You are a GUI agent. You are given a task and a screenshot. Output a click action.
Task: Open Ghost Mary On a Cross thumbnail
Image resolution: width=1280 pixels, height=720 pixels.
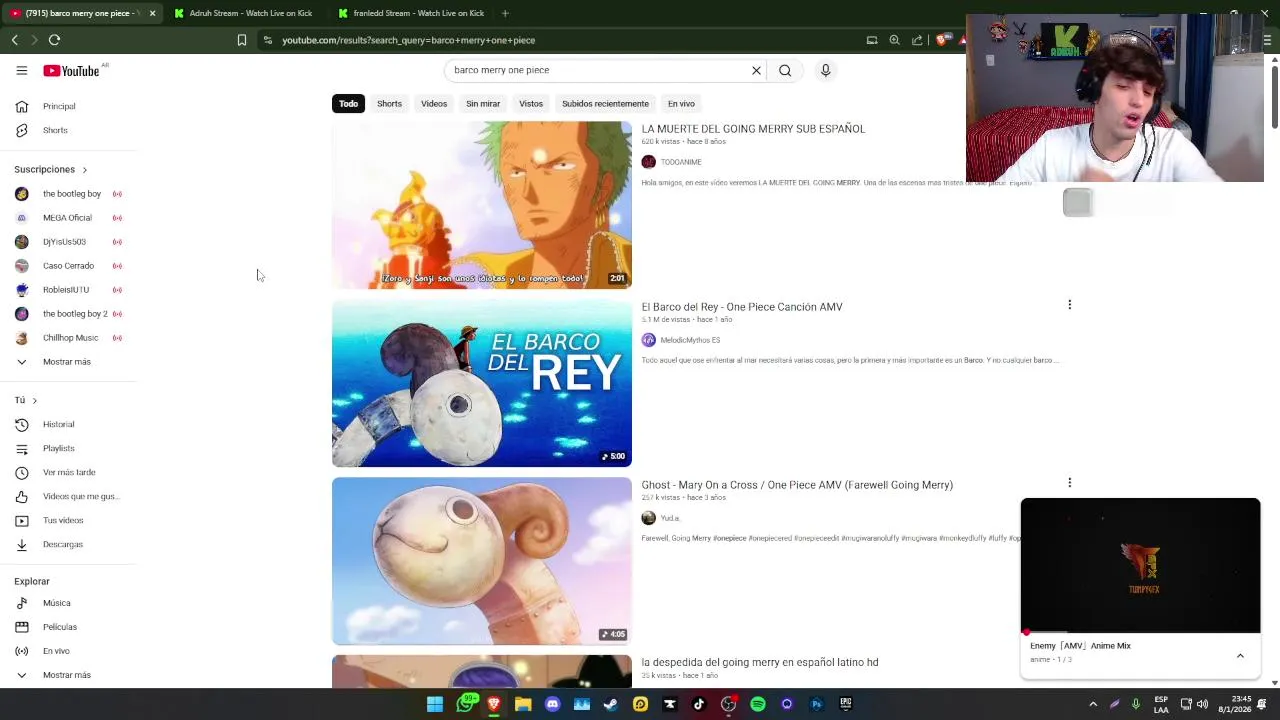tap(482, 561)
